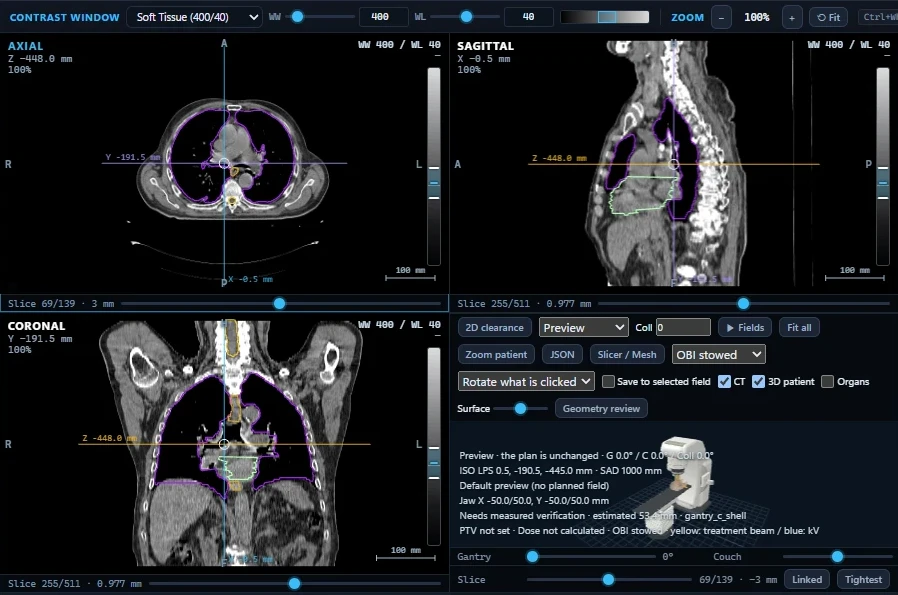Screen dimensions: 898x595
Task: Open the OBI stowed dropdown
Action: [718, 354]
